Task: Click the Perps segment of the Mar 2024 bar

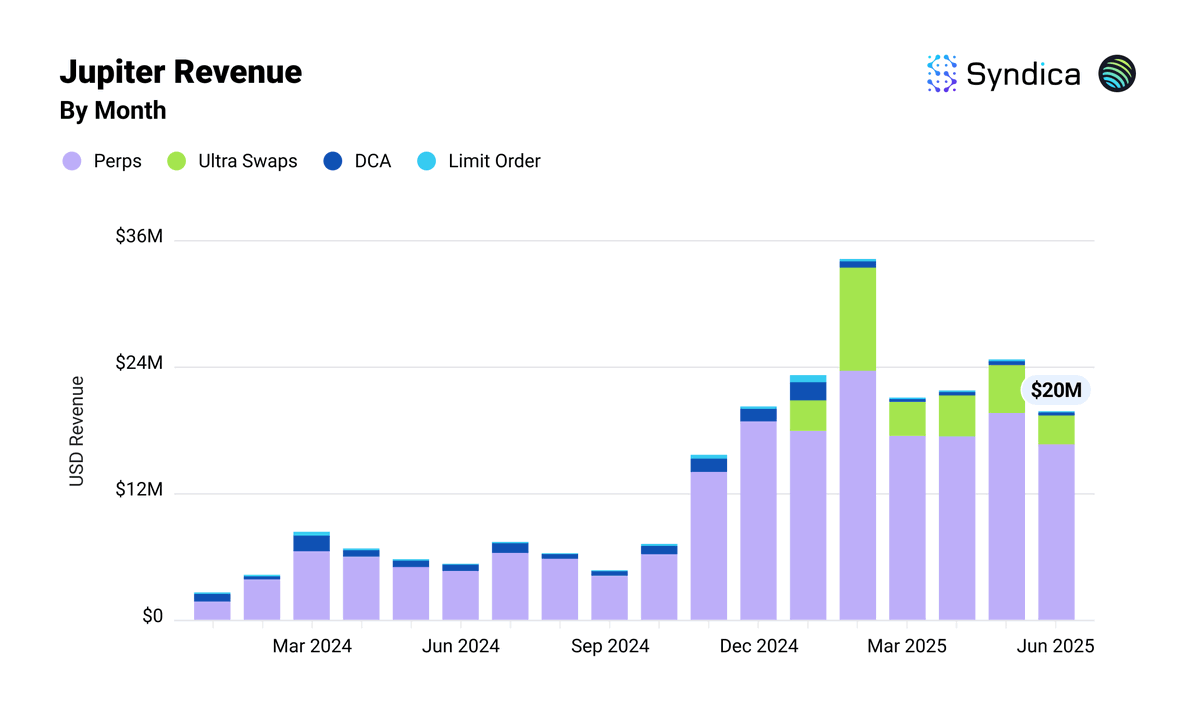Action: [x=312, y=586]
